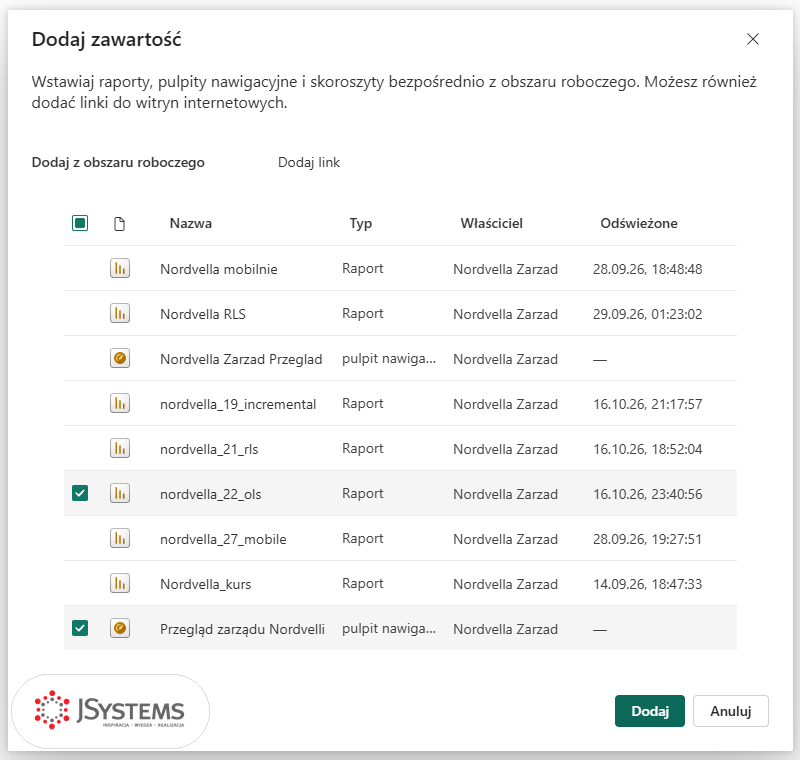This screenshot has width=800, height=760.
Task: Click the Anuluj button
Action: coord(731,711)
